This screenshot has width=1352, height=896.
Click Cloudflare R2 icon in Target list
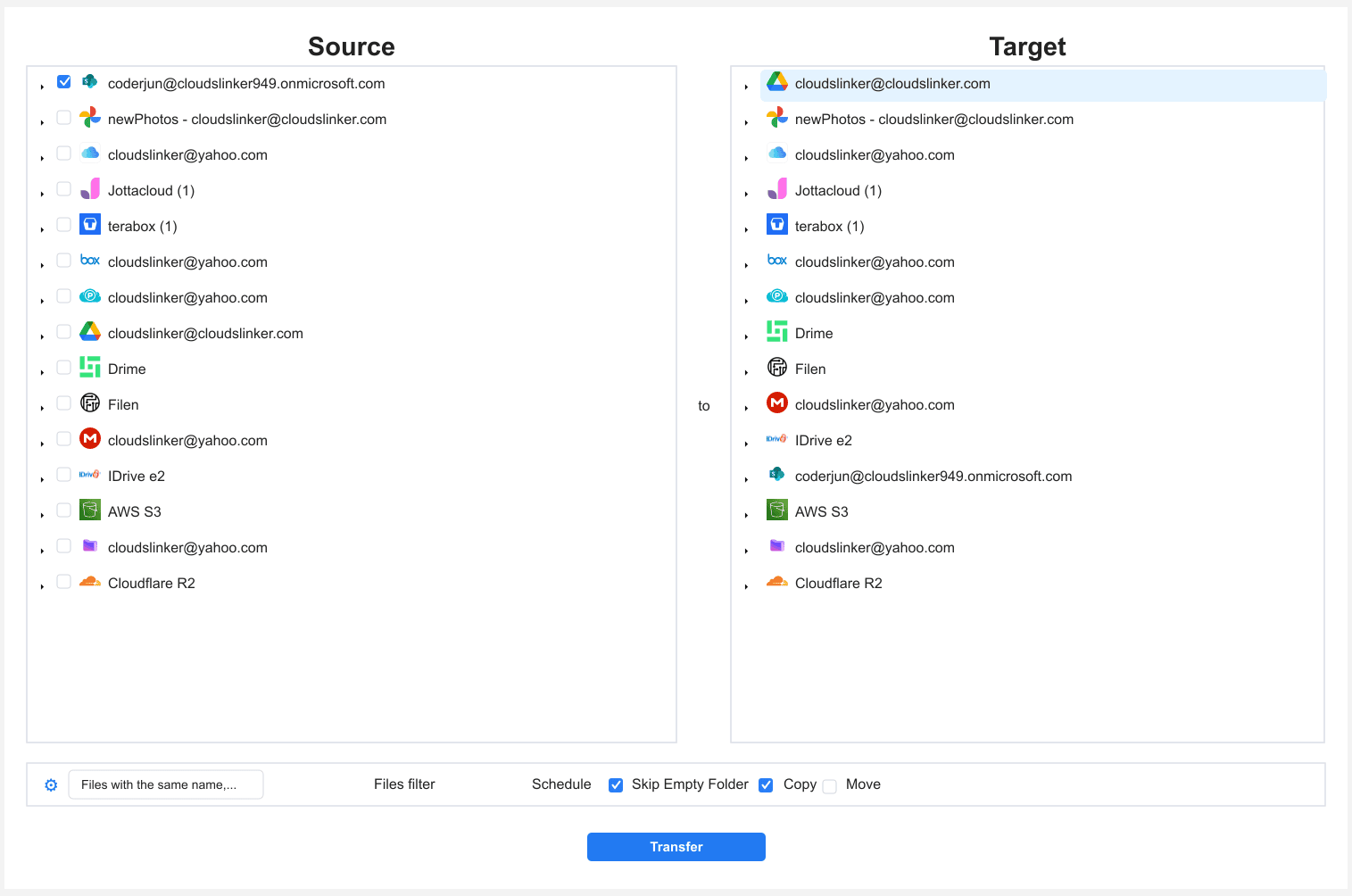point(777,582)
